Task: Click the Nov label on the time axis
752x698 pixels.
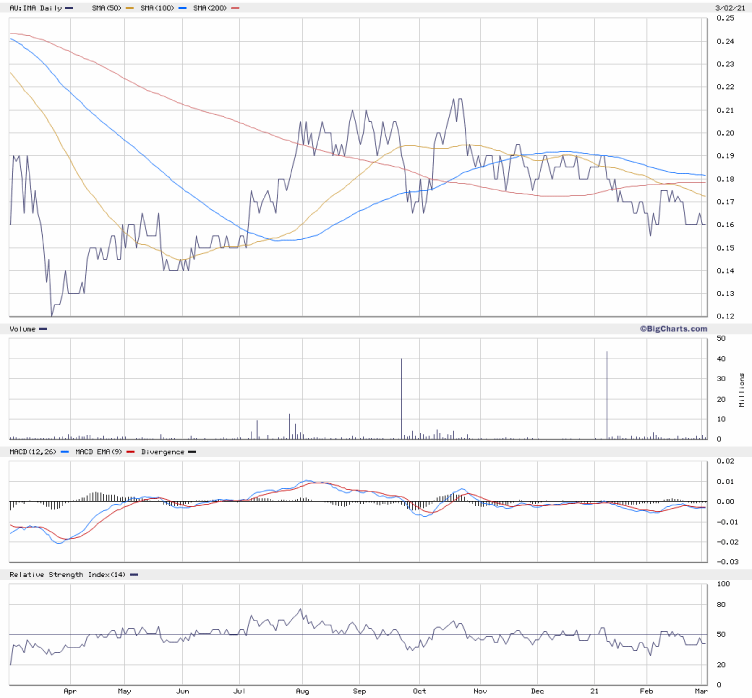Action: 480,690
